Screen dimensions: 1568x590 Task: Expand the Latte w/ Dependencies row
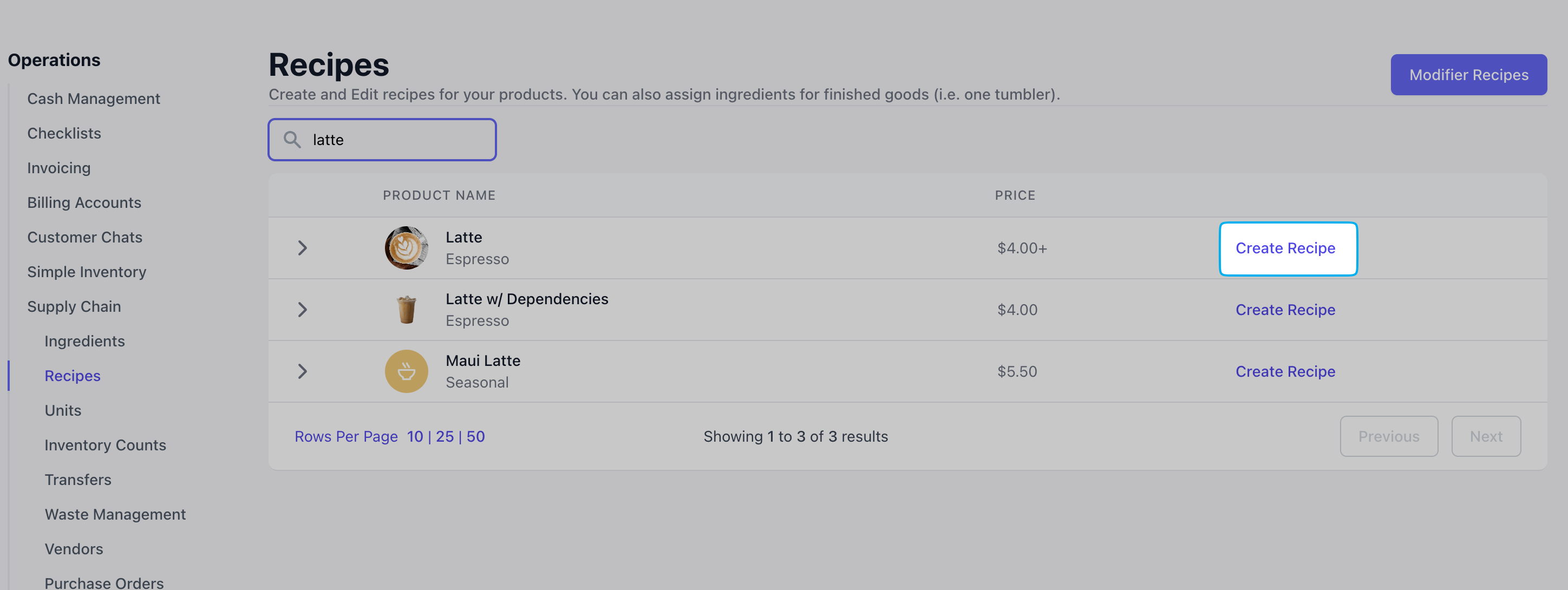pos(302,310)
